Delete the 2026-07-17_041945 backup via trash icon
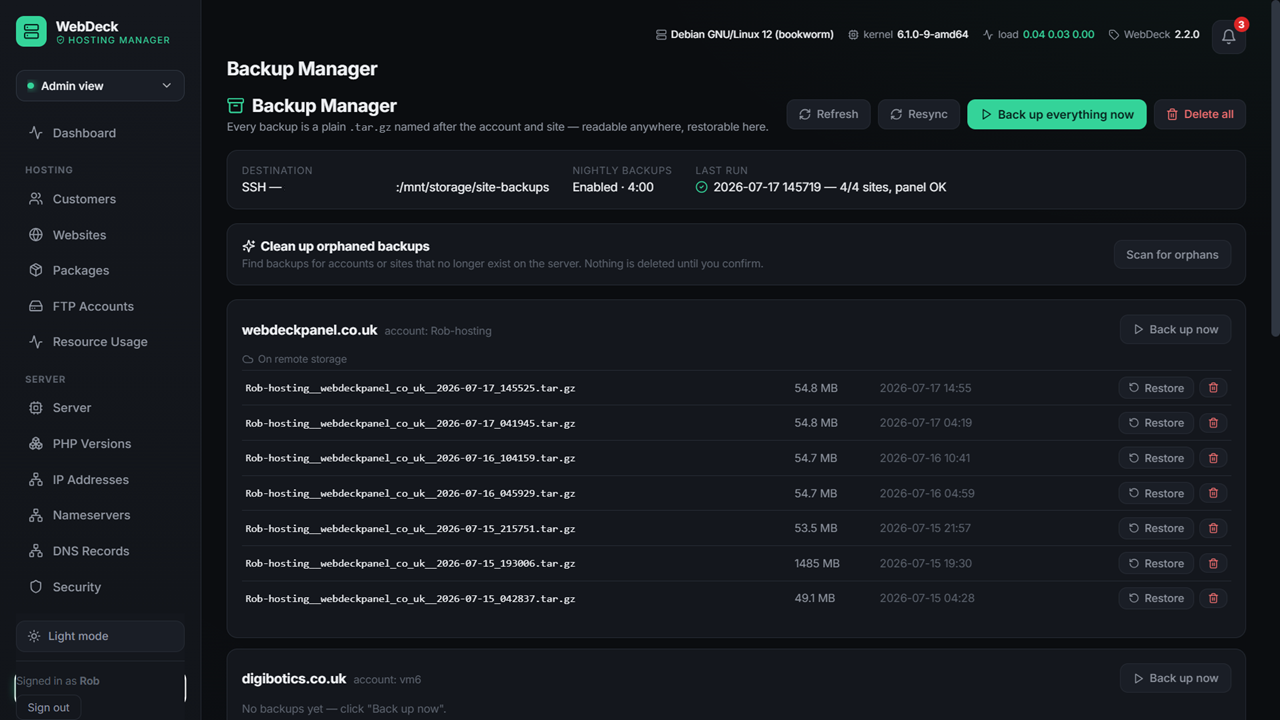Viewport: 1280px width, 720px height. pyautogui.click(x=1213, y=423)
